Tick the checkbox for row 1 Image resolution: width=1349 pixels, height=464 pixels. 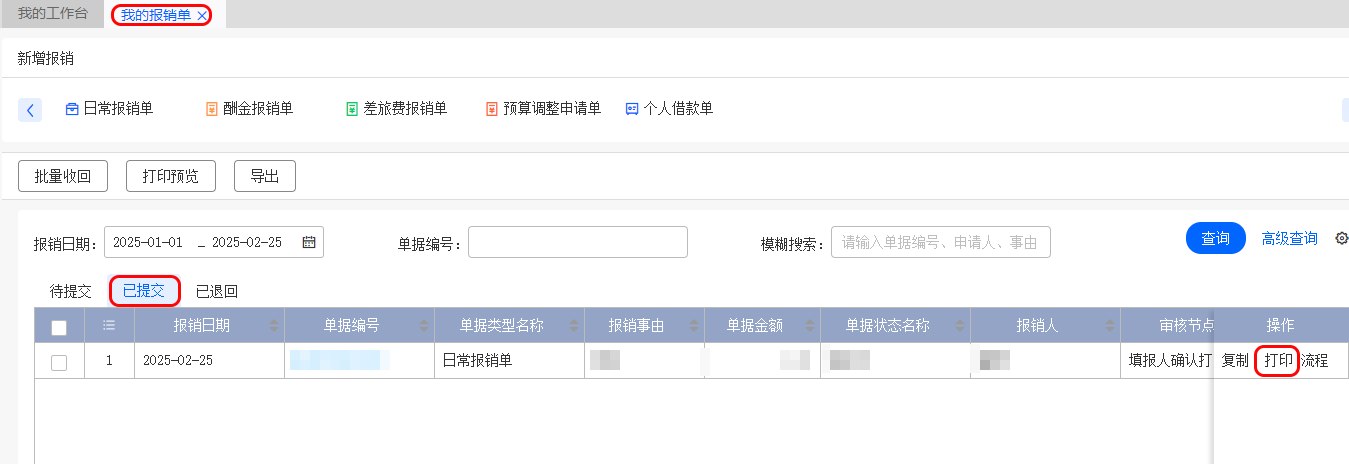click(x=59, y=362)
